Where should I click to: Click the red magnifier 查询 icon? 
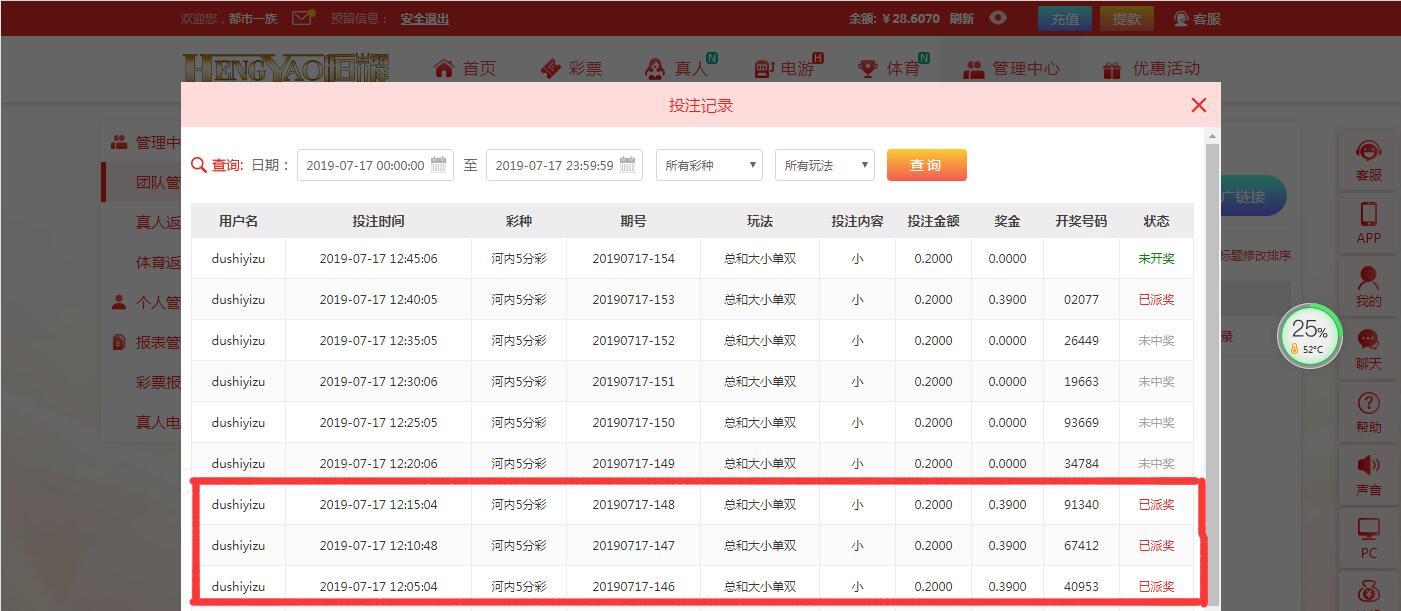point(199,165)
